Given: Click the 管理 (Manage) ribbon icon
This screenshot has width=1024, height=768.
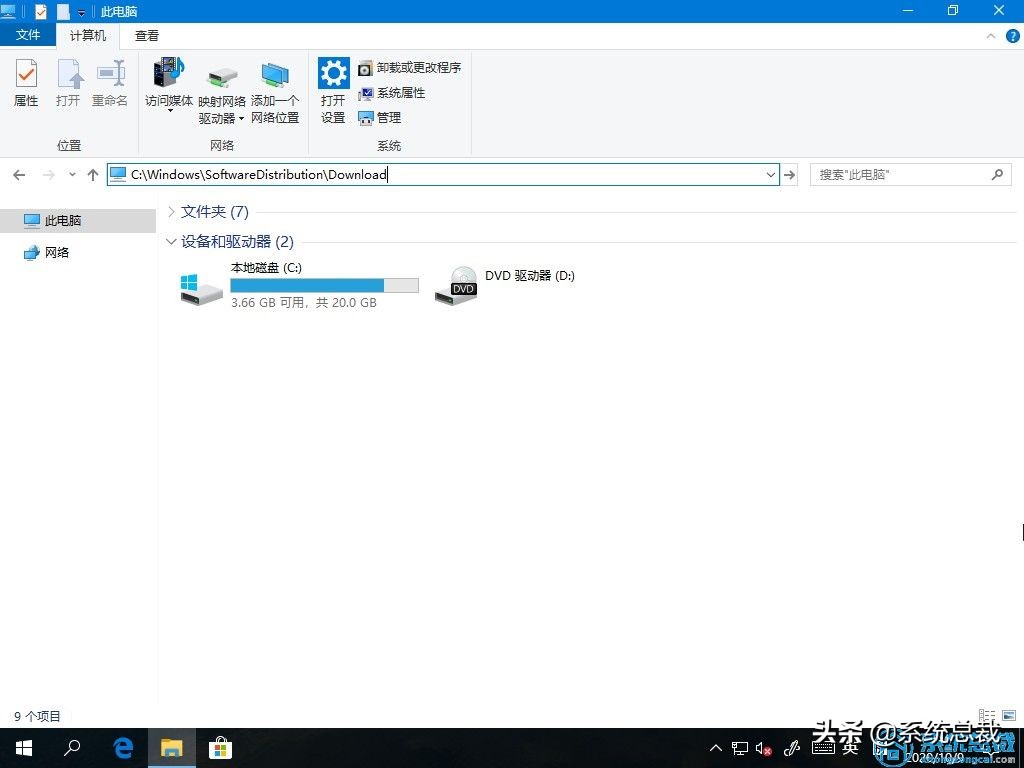Looking at the screenshot, I should point(385,117).
